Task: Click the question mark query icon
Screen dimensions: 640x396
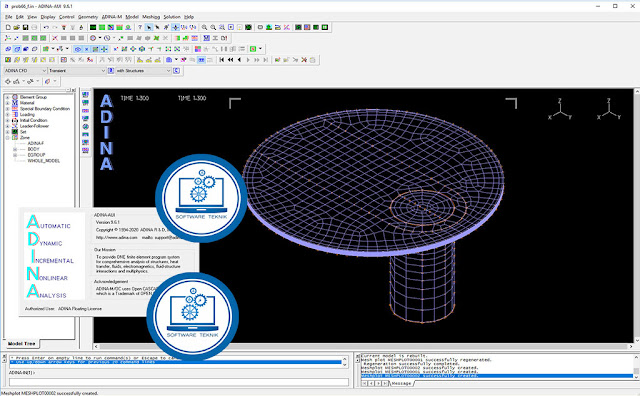Action: (140, 27)
